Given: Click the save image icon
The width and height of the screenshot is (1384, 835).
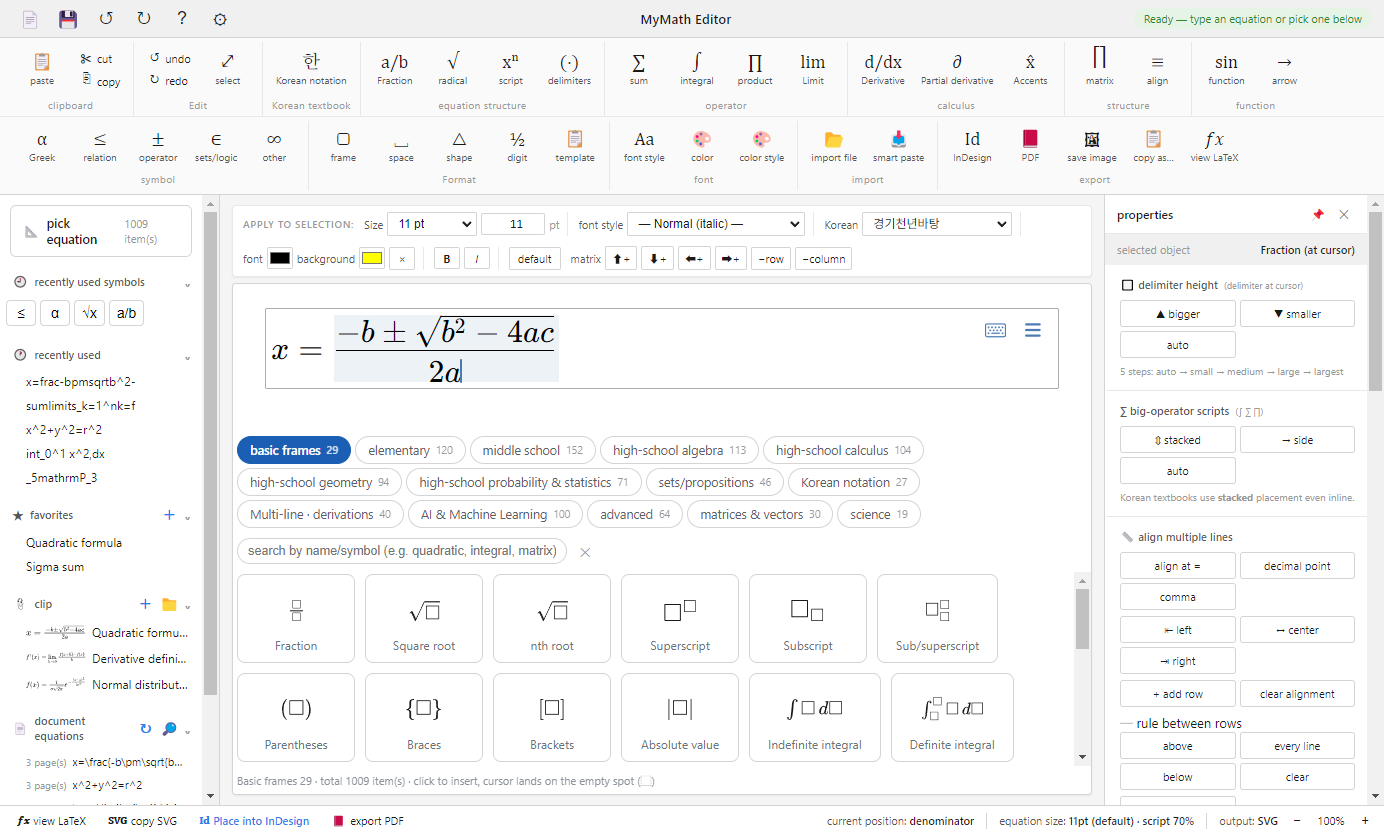Looking at the screenshot, I should click(1092, 146).
